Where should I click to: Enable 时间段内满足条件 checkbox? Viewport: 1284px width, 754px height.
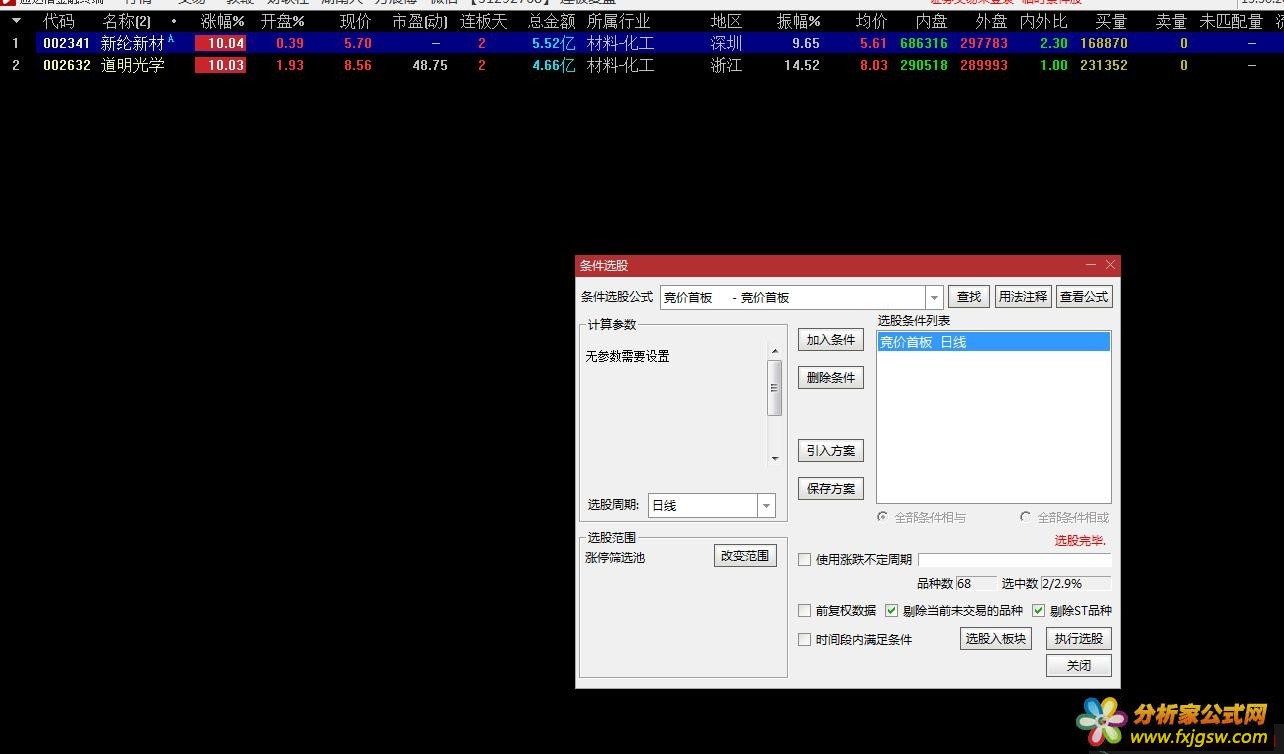pos(804,639)
